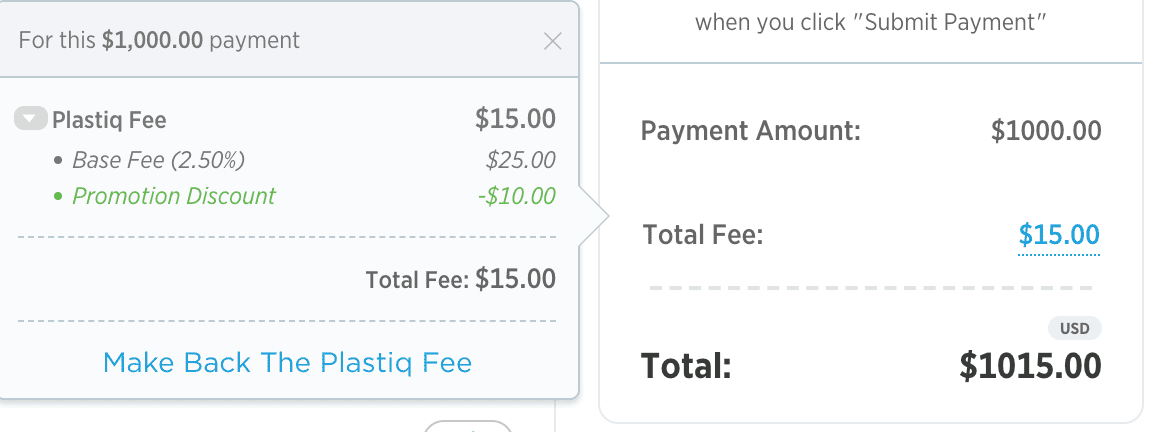Click the -$10.00 discount amount

pyautogui.click(x=516, y=196)
